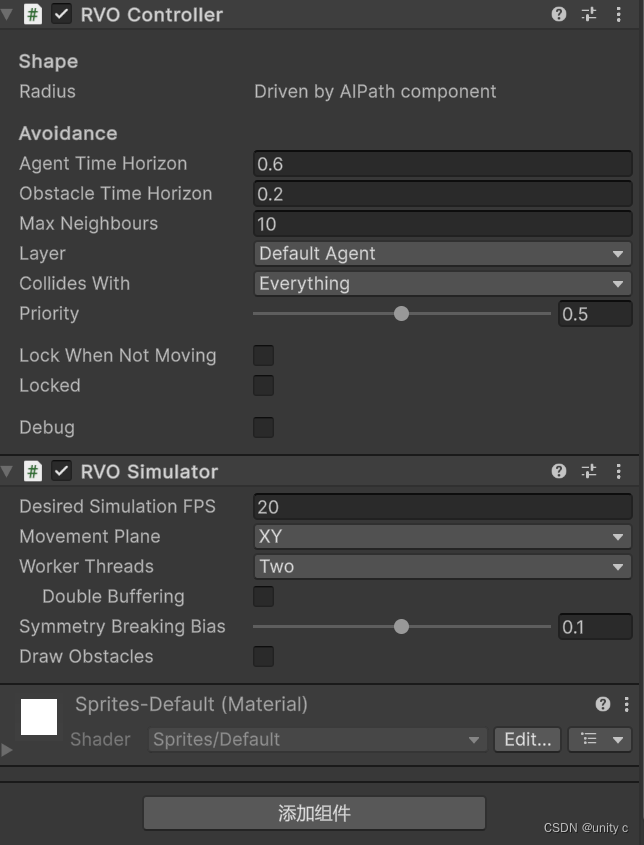Disable the RVO Simulator component checkbox

point(61,471)
